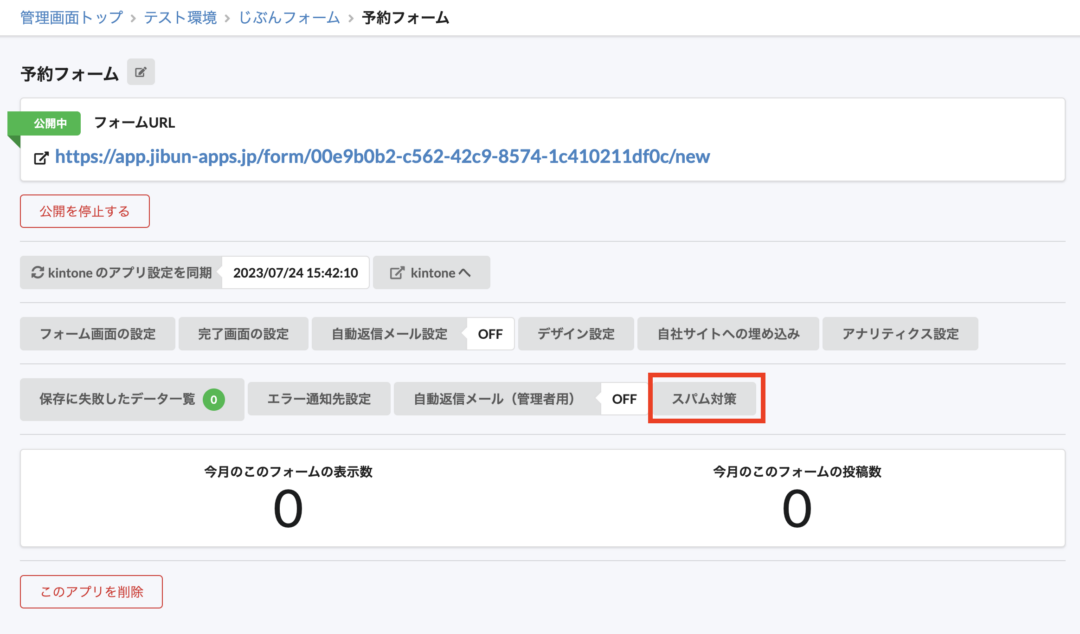Open the kintoneへ button
The height and width of the screenshot is (634, 1080).
431,273
